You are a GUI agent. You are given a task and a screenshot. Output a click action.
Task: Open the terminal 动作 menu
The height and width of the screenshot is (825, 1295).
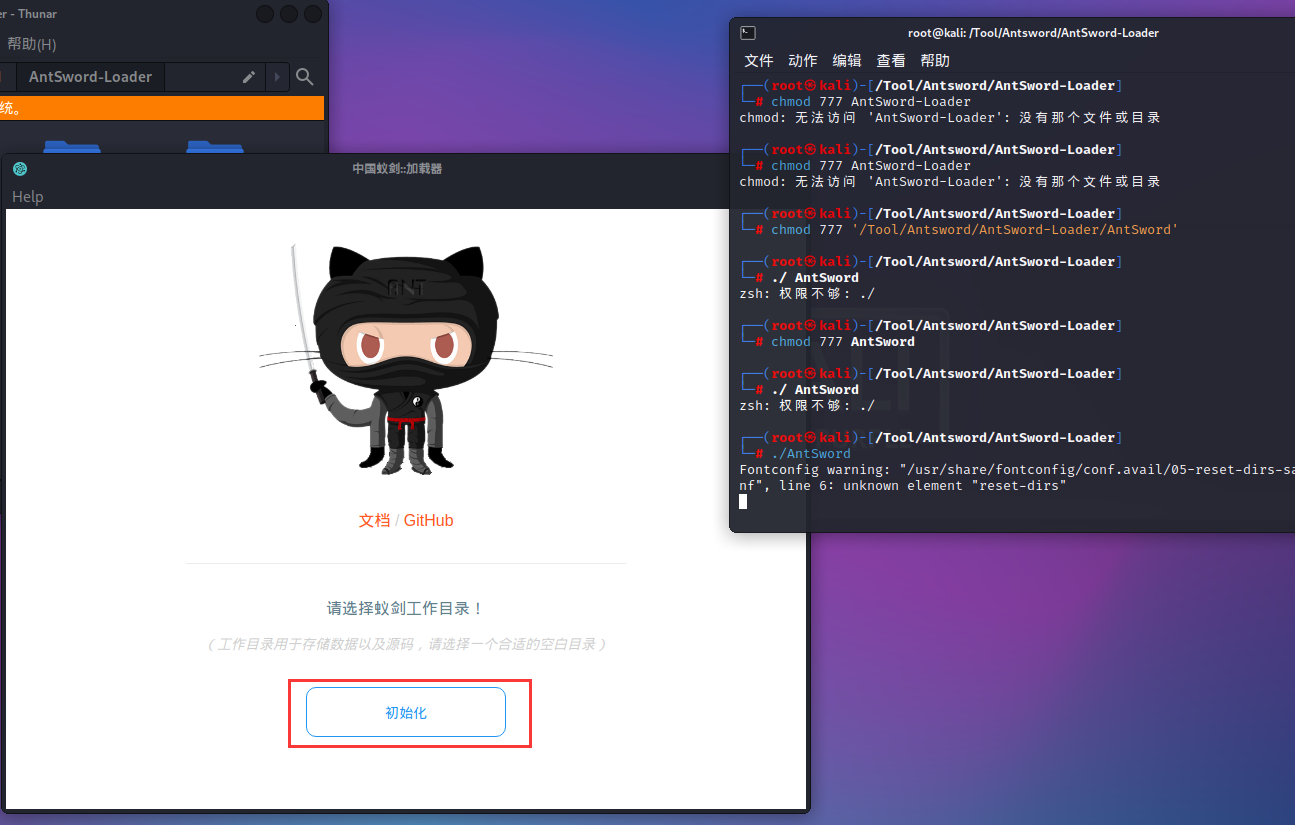coord(803,61)
